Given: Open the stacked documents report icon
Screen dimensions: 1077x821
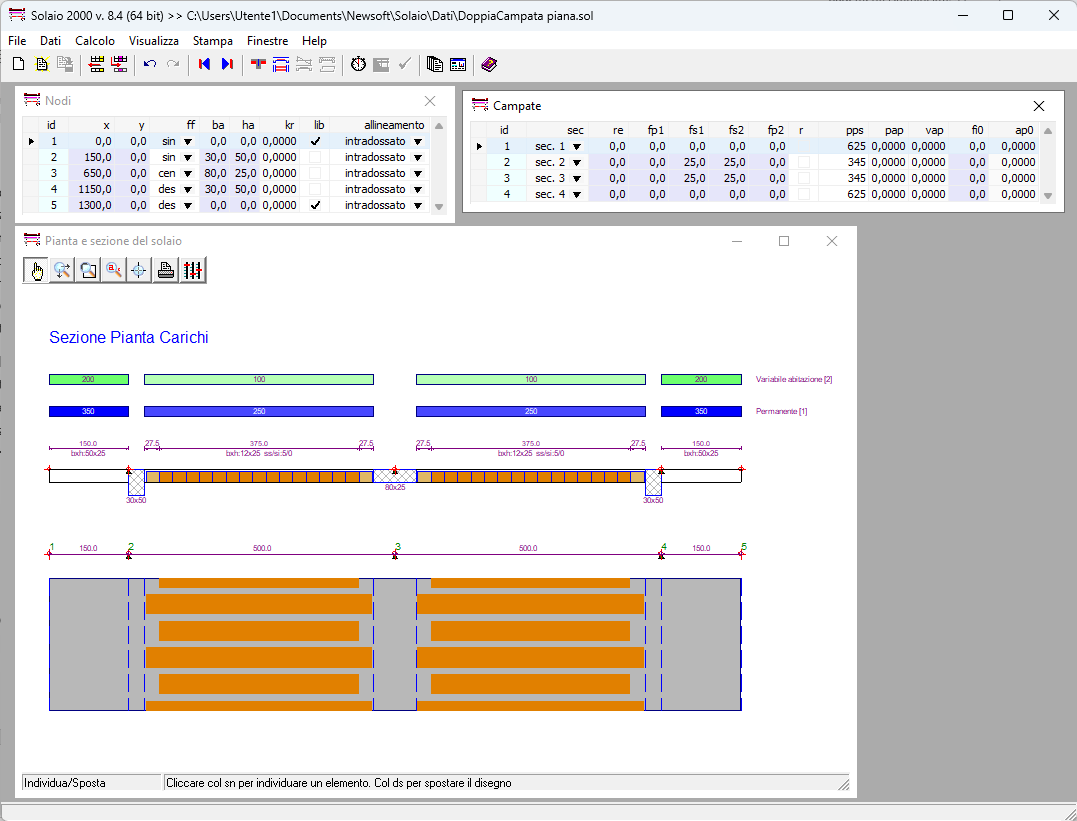Looking at the screenshot, I should point(435,65).
